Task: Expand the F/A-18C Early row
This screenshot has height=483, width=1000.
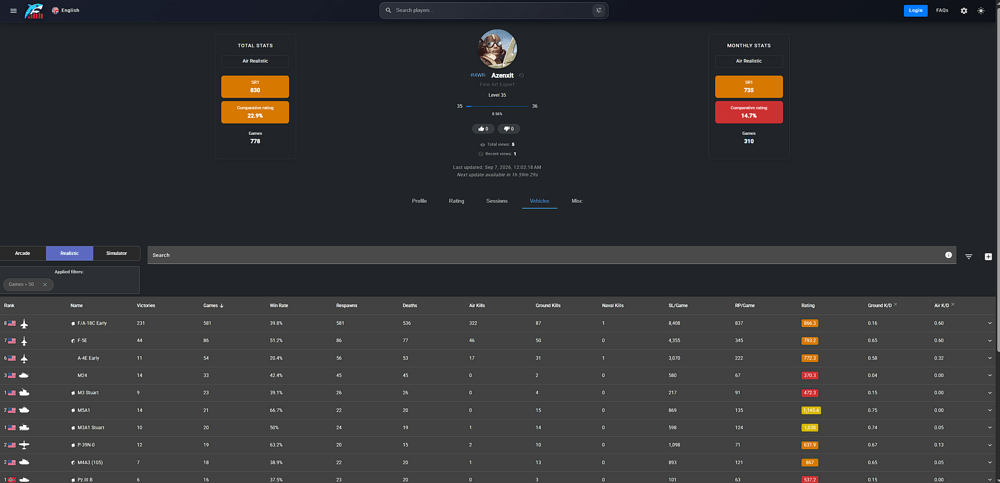Action: 990,323
